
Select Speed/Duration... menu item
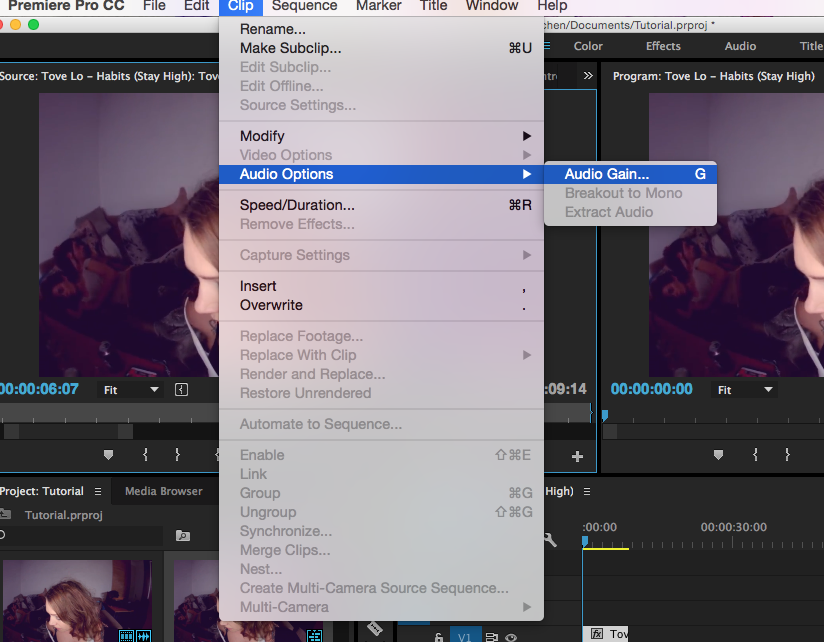point(382,205)
